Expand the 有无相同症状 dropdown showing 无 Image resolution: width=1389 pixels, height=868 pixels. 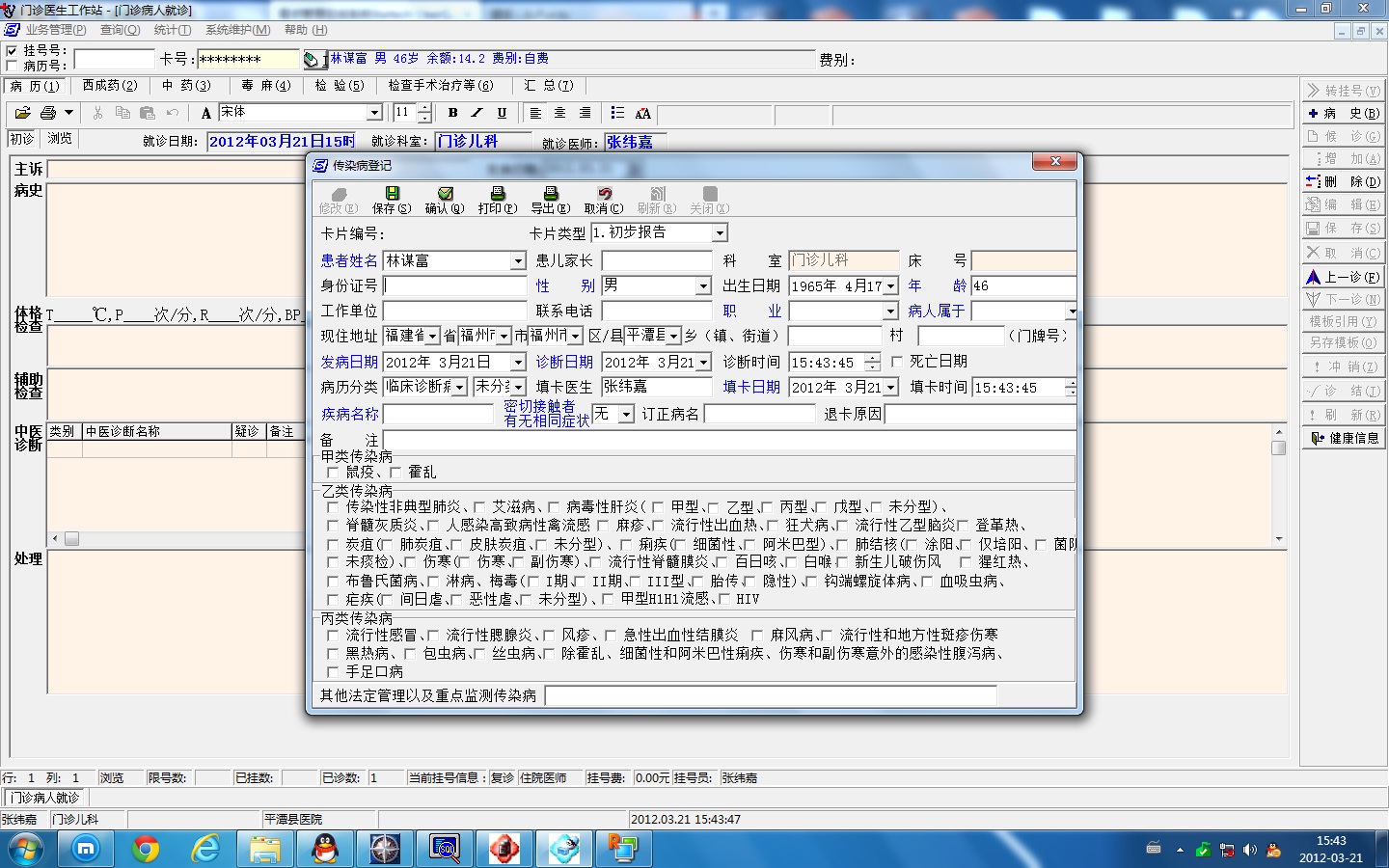626,415
